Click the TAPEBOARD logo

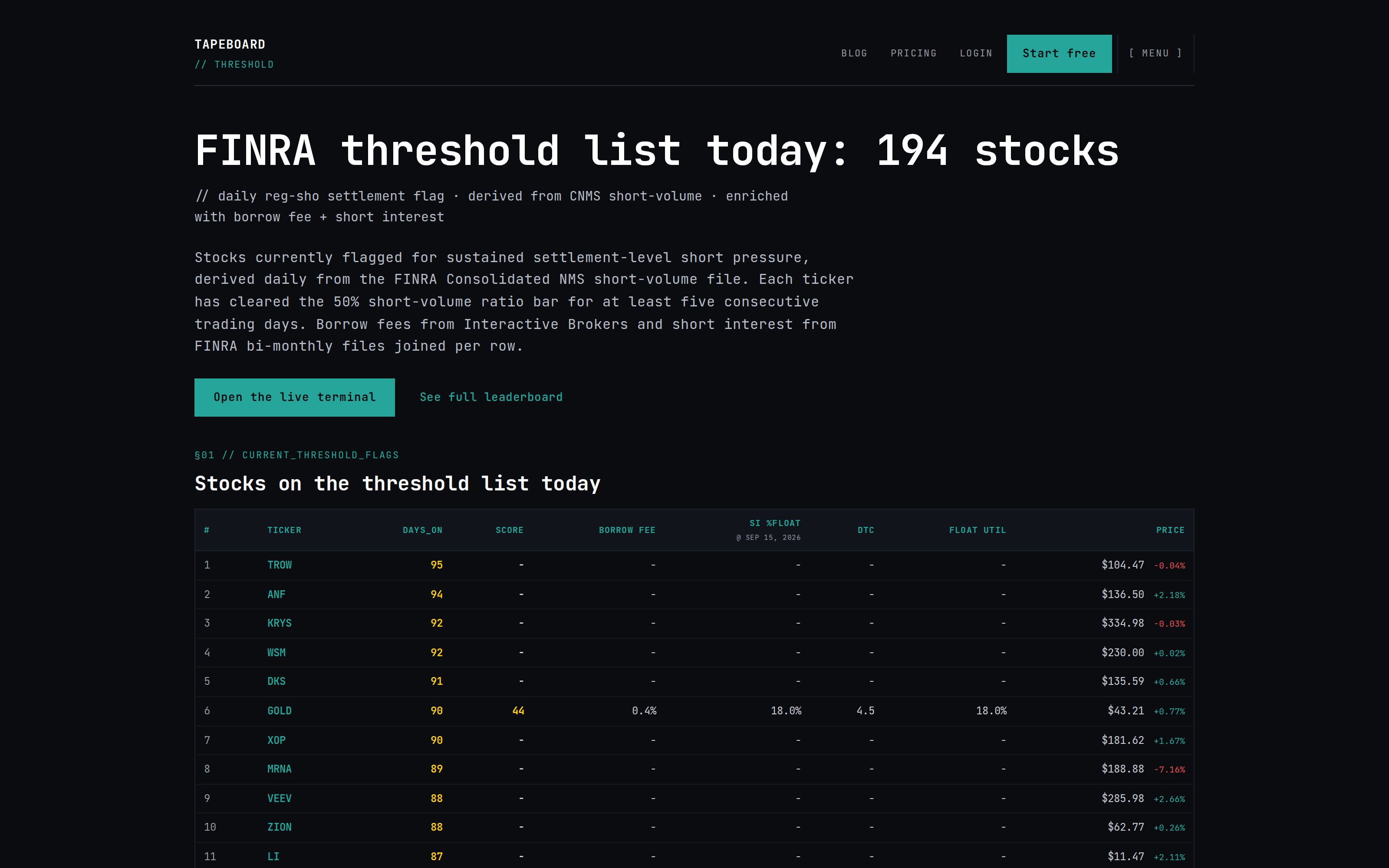pos(230,44)
